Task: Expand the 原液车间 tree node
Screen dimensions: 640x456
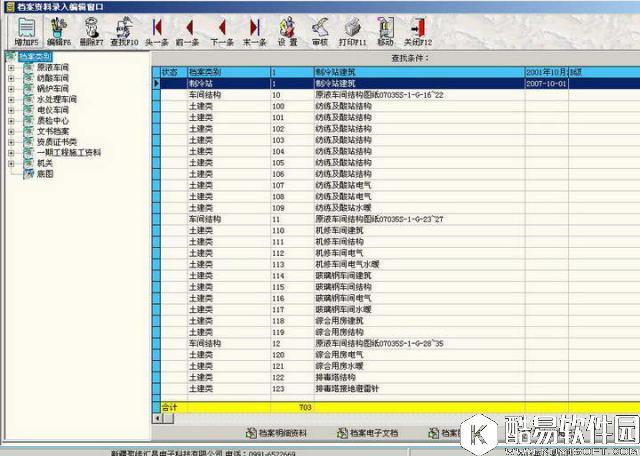Action: click(x=12, y=67)
